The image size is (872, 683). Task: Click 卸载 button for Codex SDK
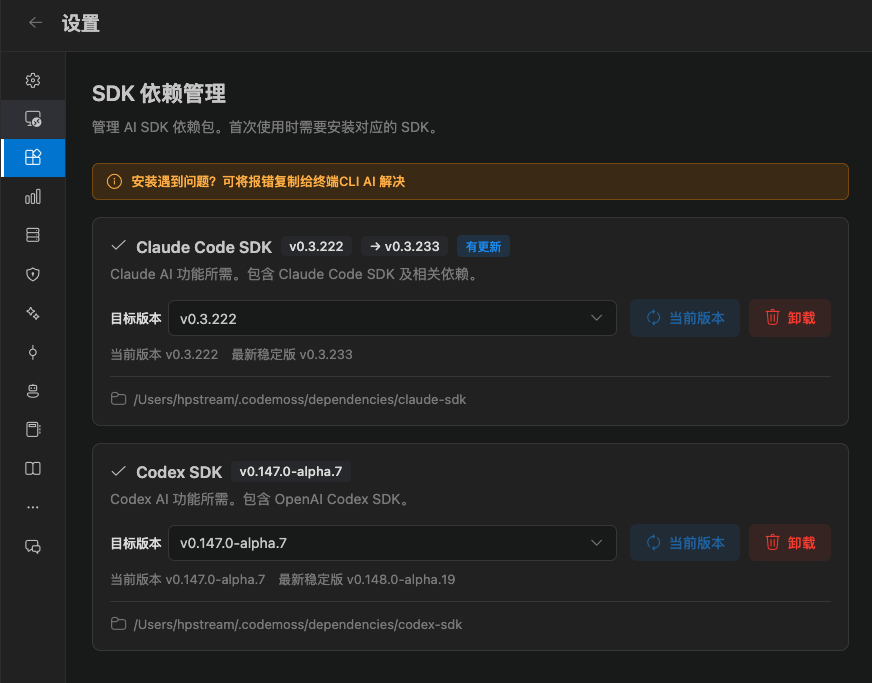[790, 543]
